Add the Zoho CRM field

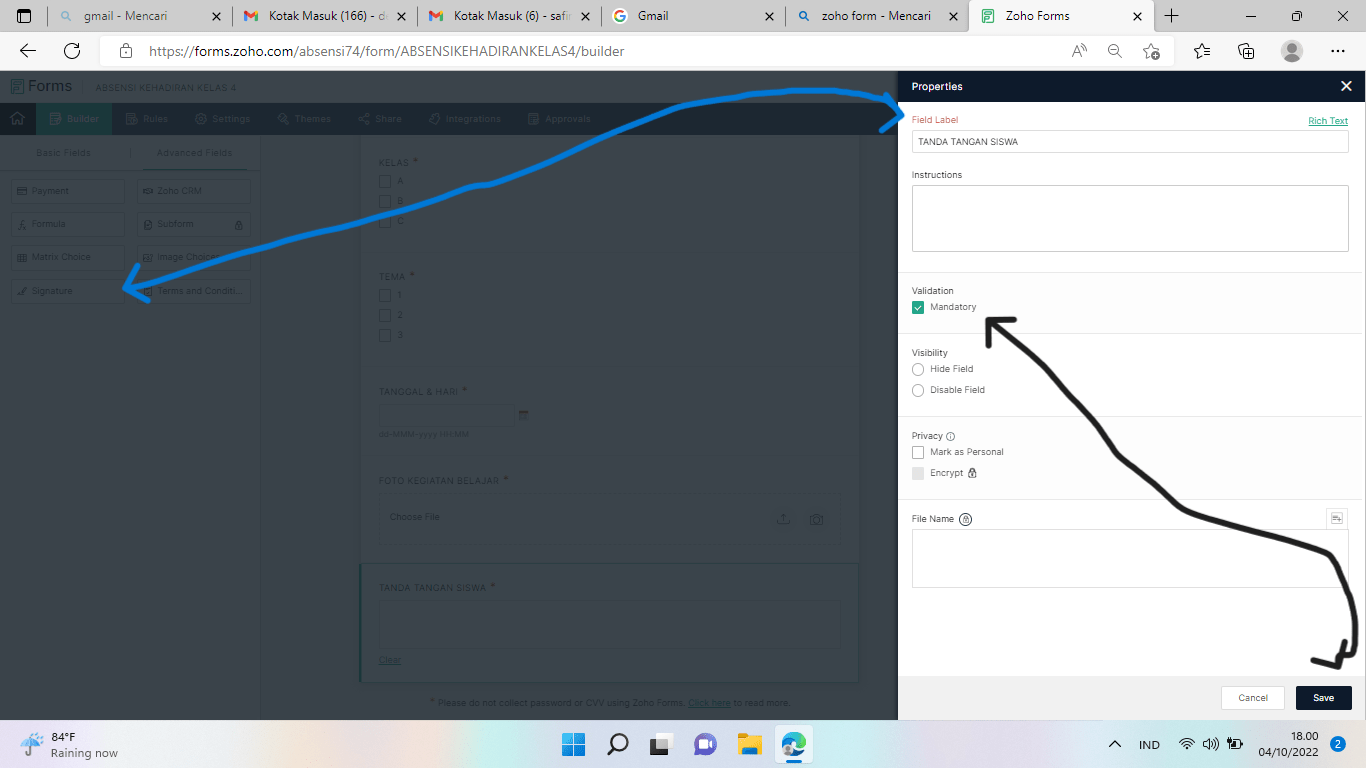pyautogui.click(x=193, y=191)
